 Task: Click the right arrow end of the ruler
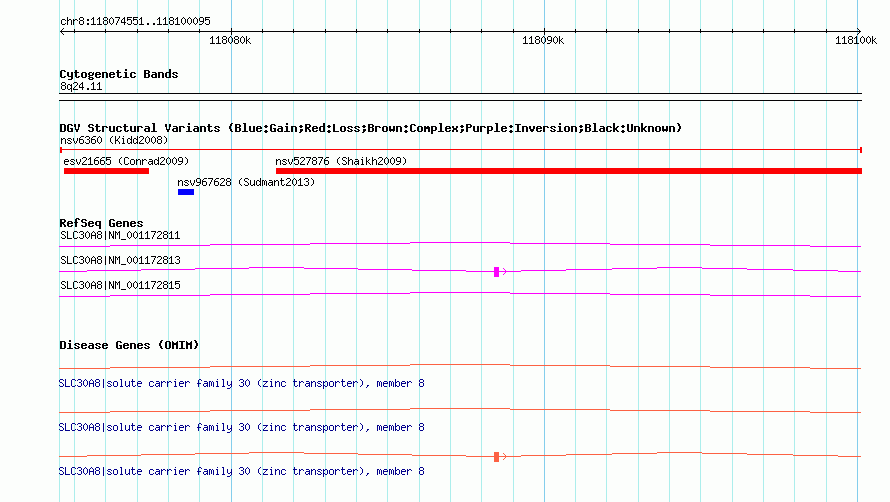point(859,32)
